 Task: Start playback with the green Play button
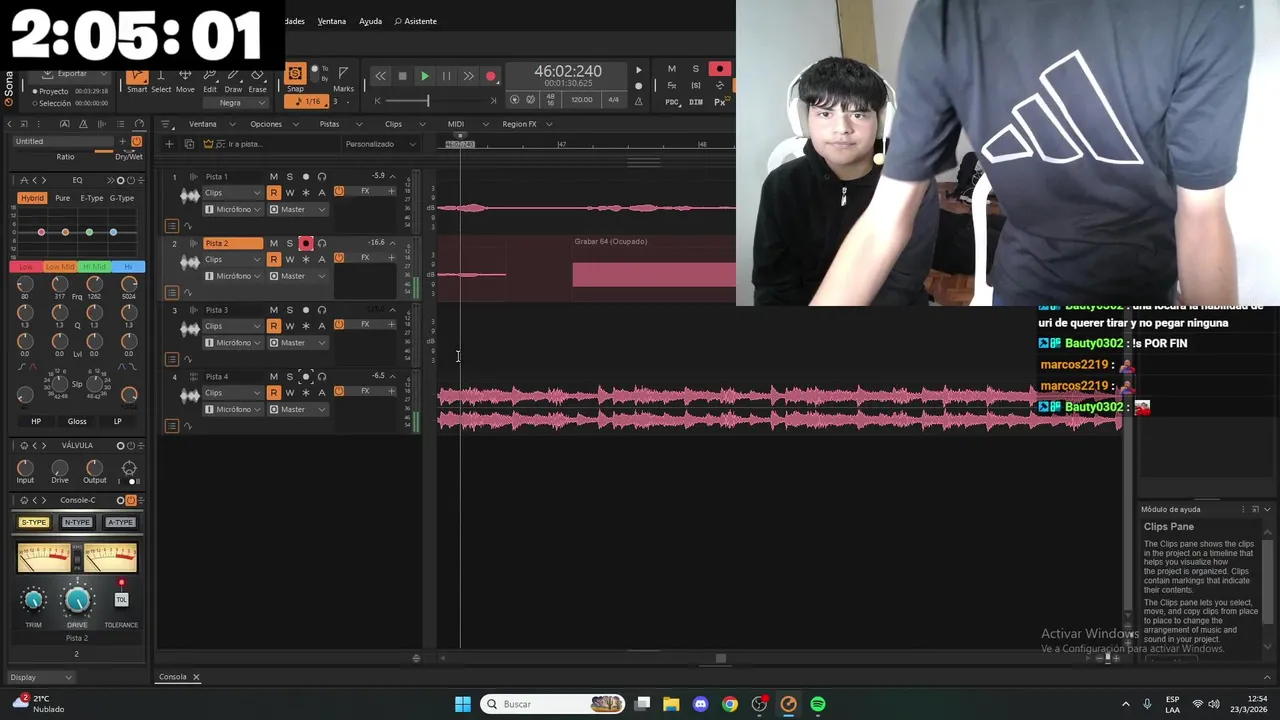[x=424, y=76]
